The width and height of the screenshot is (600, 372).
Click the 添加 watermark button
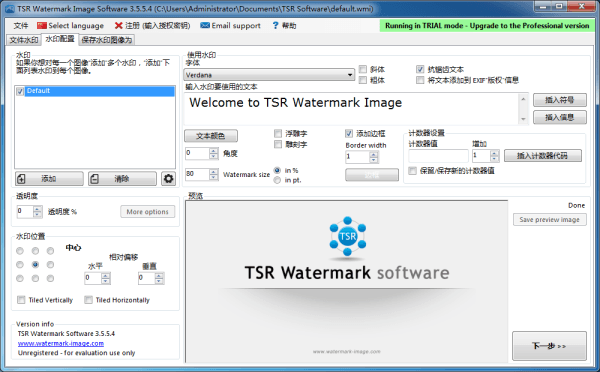49,179
